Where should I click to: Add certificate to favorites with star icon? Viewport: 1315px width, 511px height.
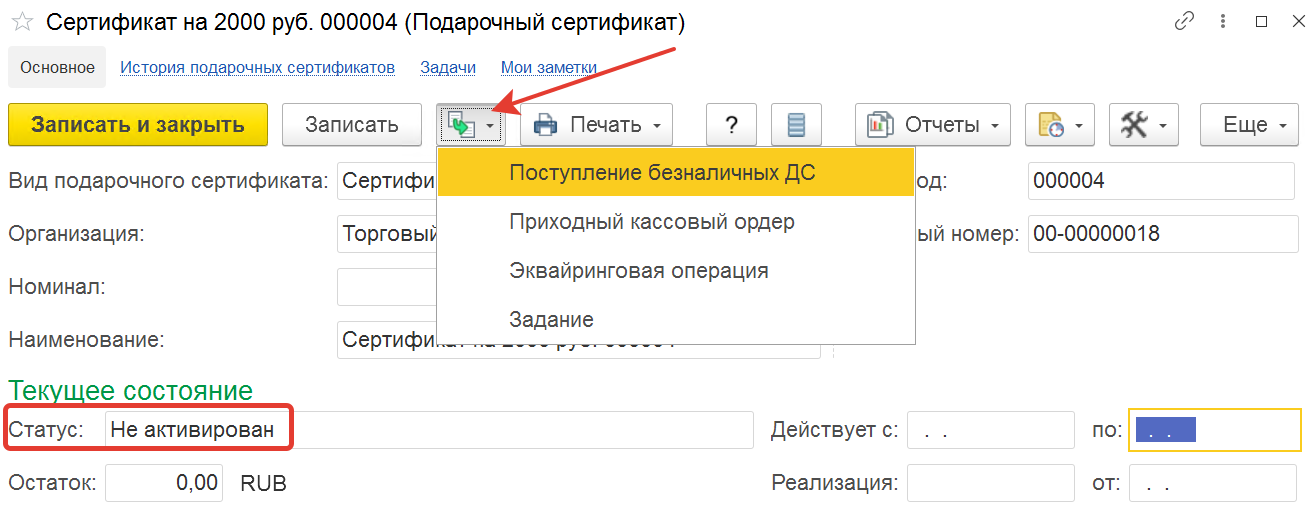coord(21,21)
